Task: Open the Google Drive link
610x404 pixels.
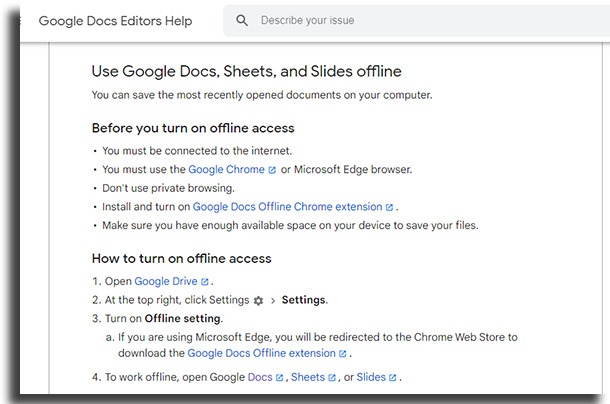Action: point(166,281)
